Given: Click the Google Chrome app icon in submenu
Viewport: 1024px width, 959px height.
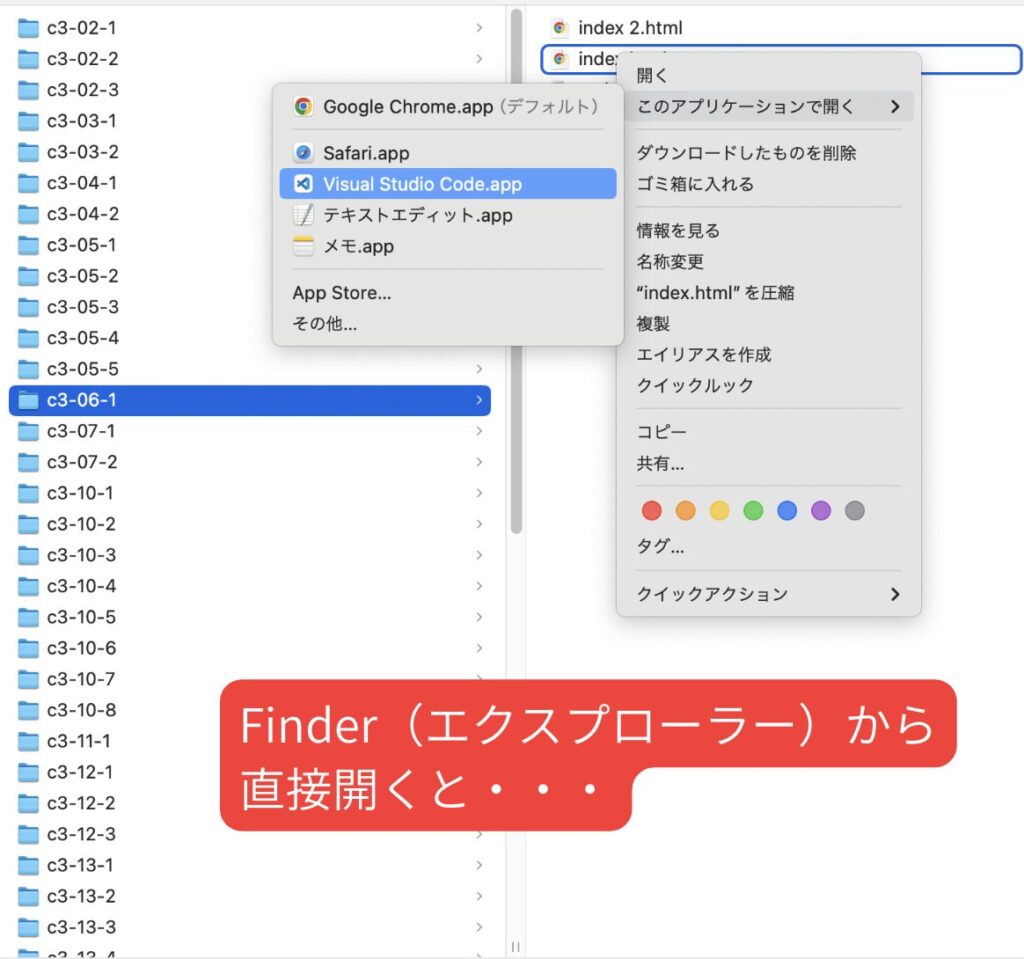Looking at the screenshot, I should point(303,106).
